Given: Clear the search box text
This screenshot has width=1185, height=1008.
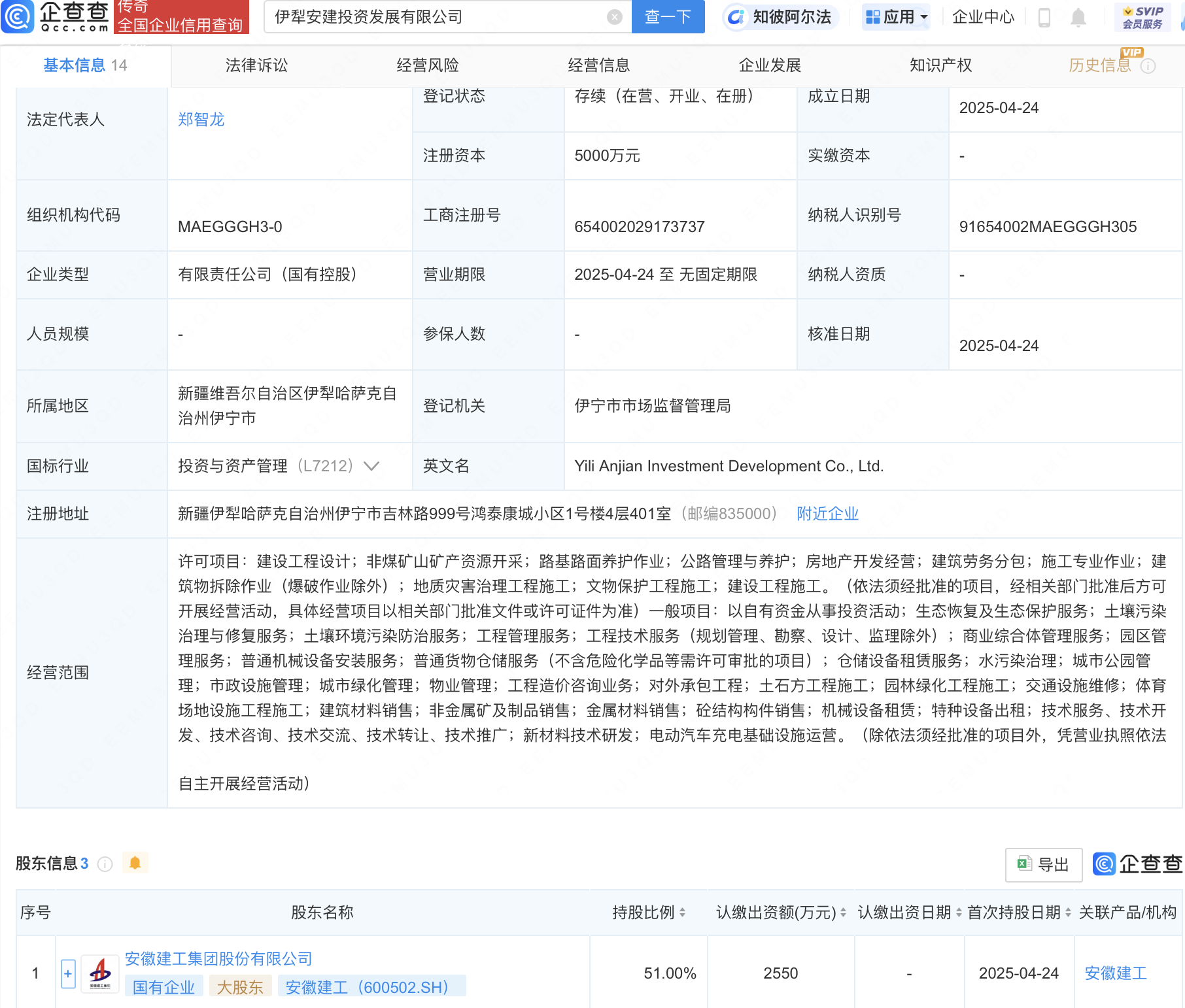Looking at the screenshot, I should pyautogui.click(x=614, y=17).
